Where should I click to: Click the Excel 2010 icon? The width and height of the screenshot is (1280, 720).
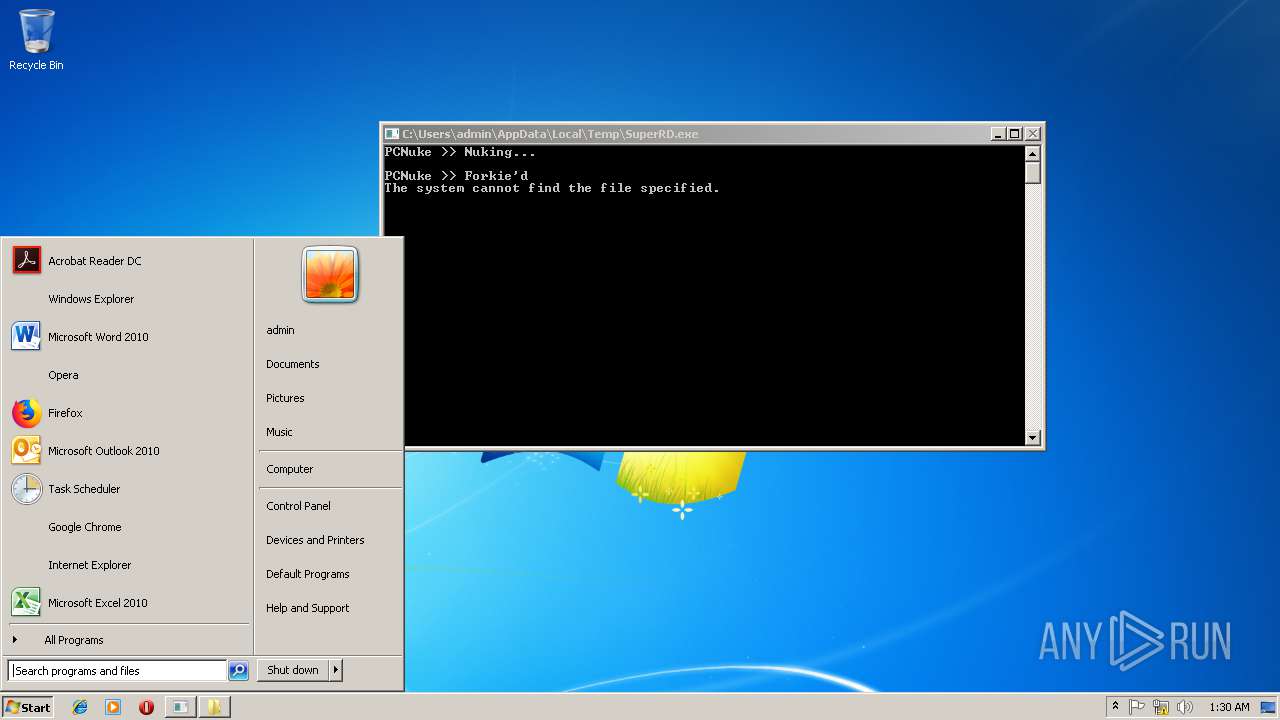[27, 602]
